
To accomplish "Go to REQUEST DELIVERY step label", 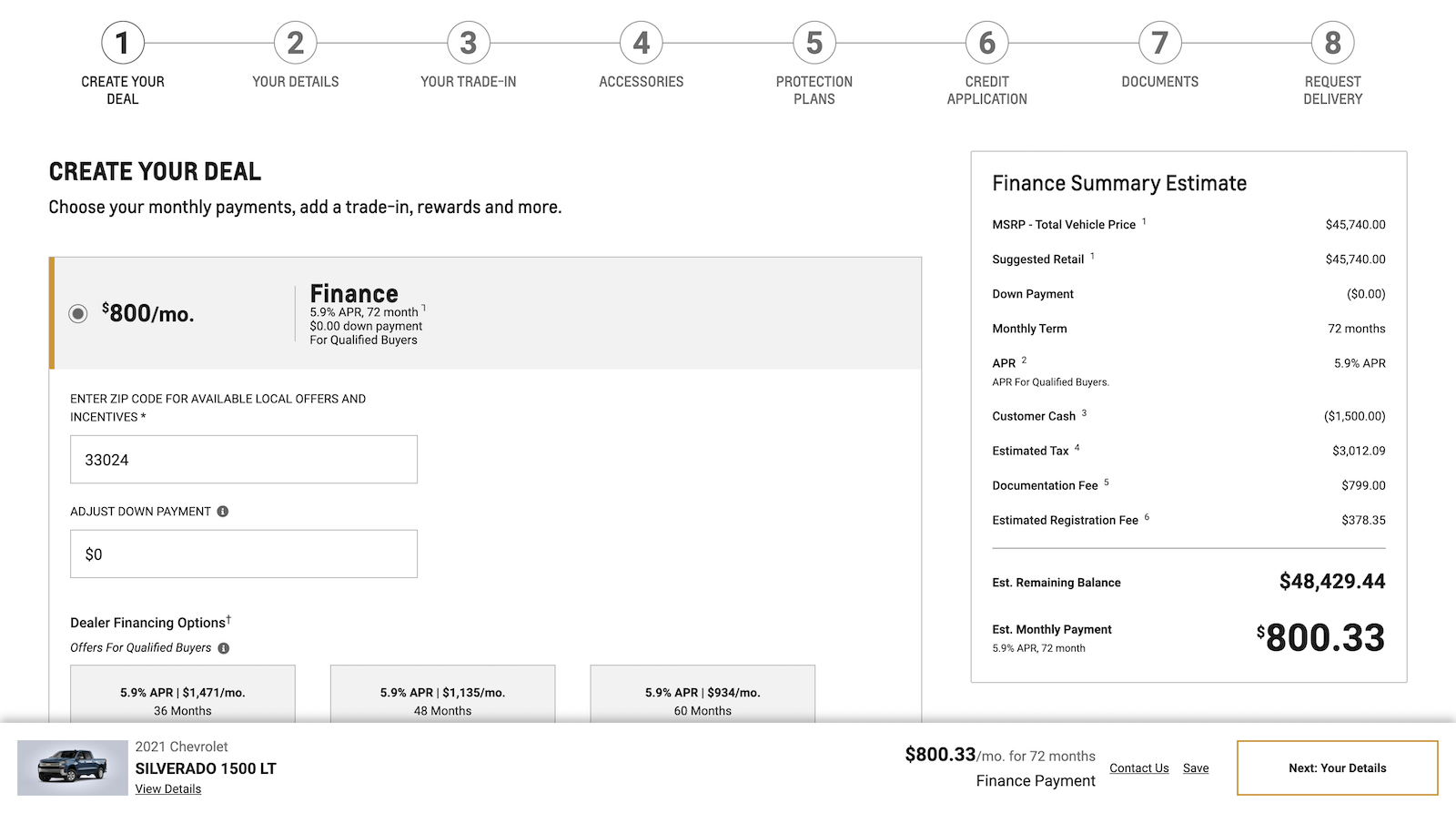I will 1333,90.
